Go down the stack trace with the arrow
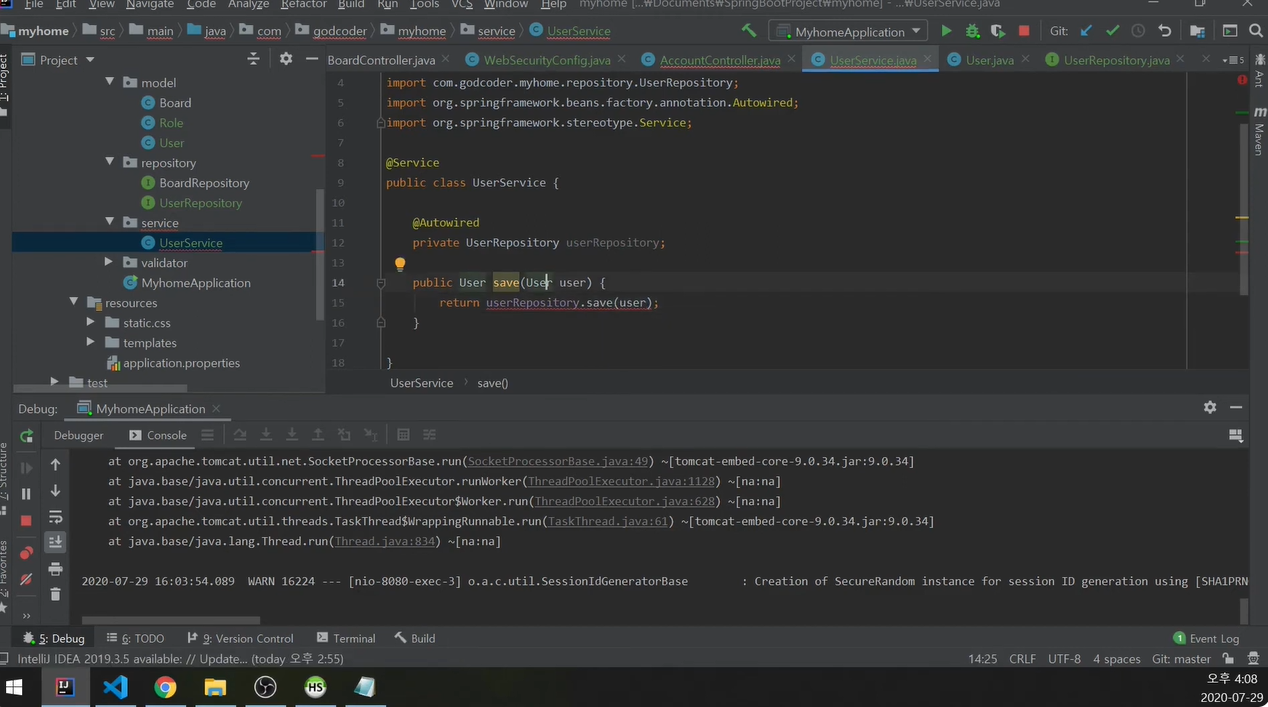Viewport: 1268px width, 707px height. click(x=56, y=491)
